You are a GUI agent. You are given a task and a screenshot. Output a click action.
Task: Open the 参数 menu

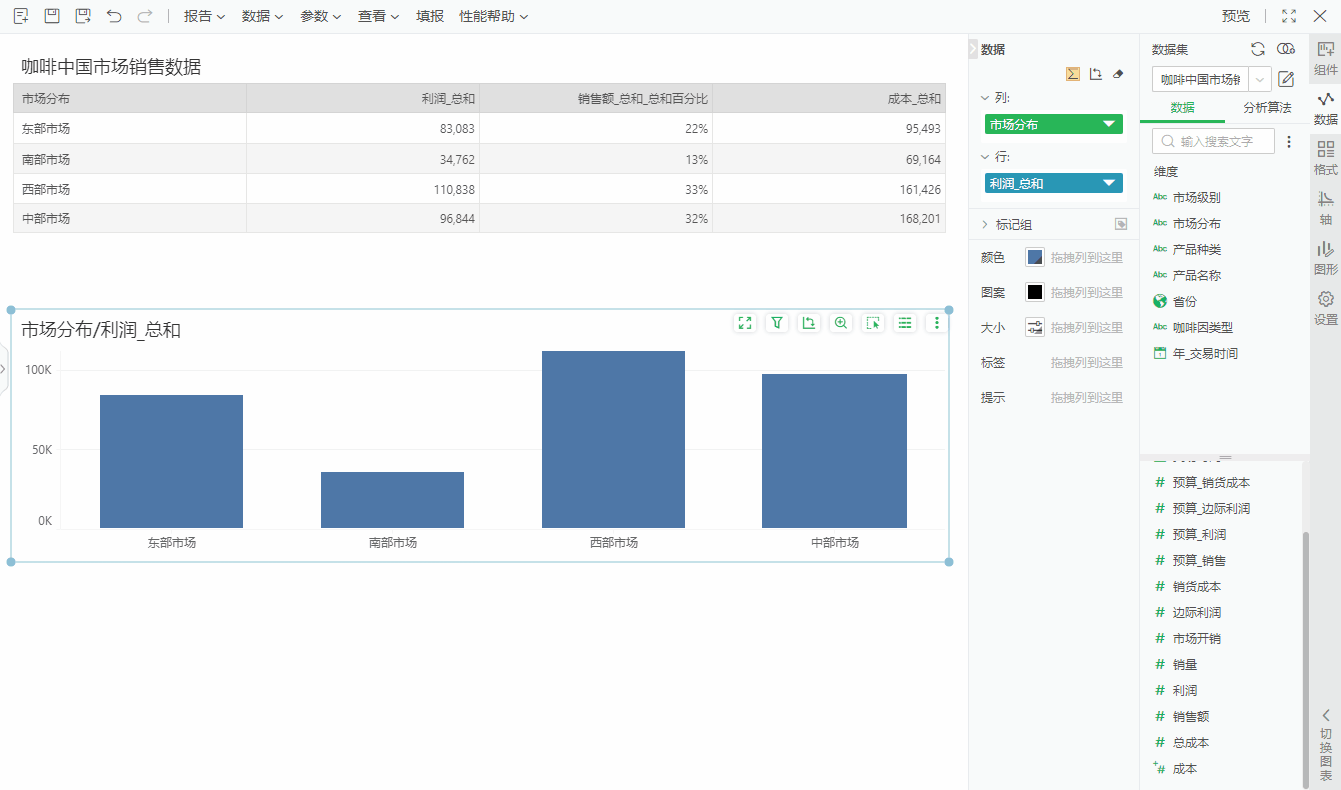tap(320, 16)
